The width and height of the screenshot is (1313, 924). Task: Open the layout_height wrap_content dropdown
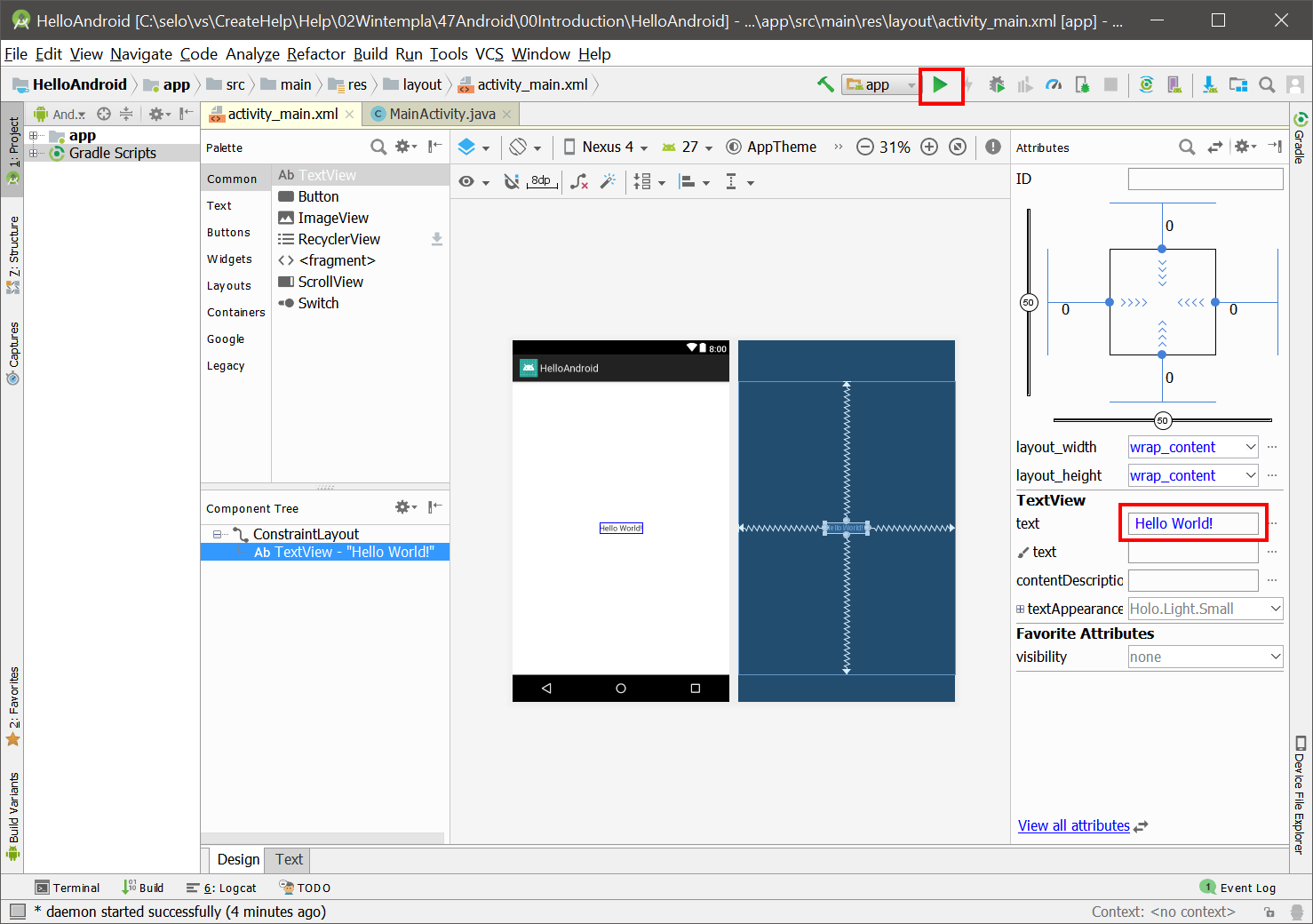coord(1193,475)
